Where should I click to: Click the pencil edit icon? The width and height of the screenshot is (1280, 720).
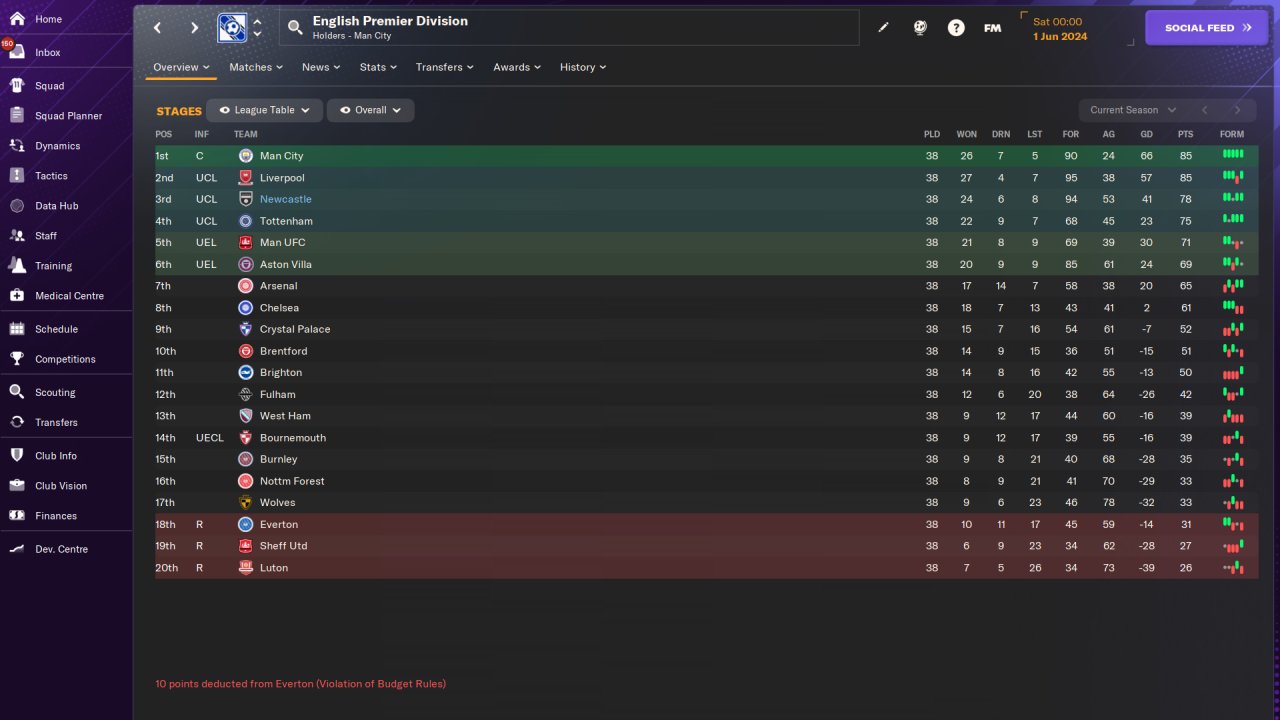883,28
